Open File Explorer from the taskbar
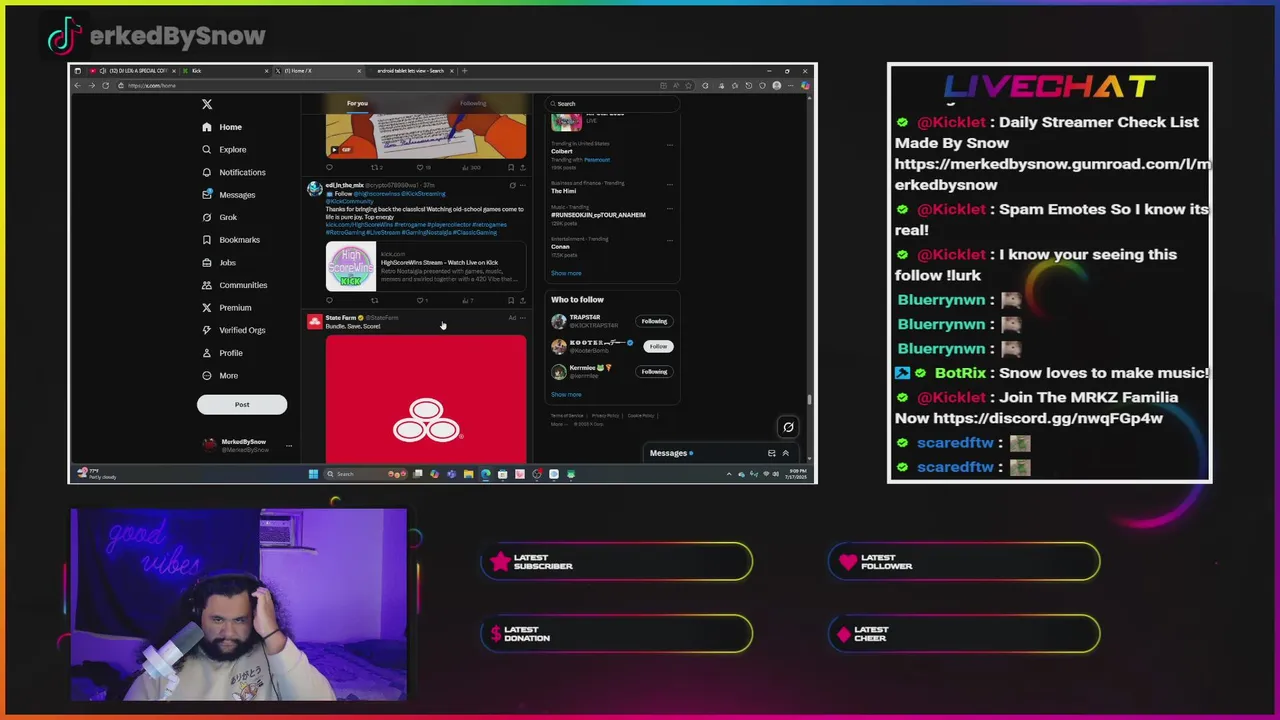The height and width of the screenshot is (720, 1280). 468,474
